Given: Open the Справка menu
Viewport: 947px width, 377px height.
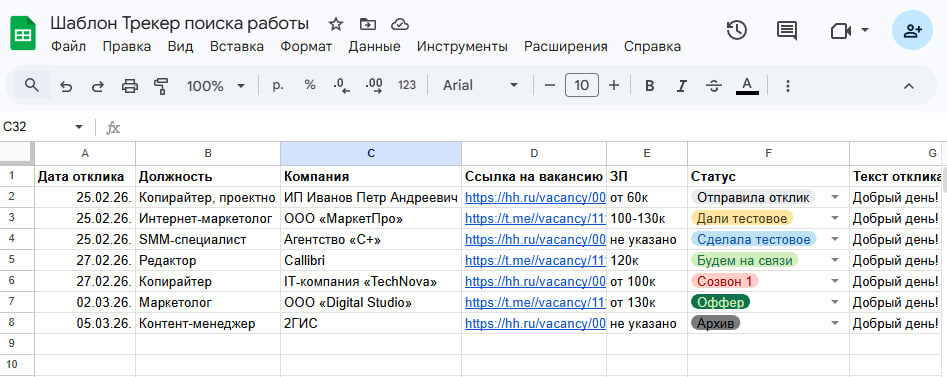Looking at the screenshot, I should tap(652, 47).
